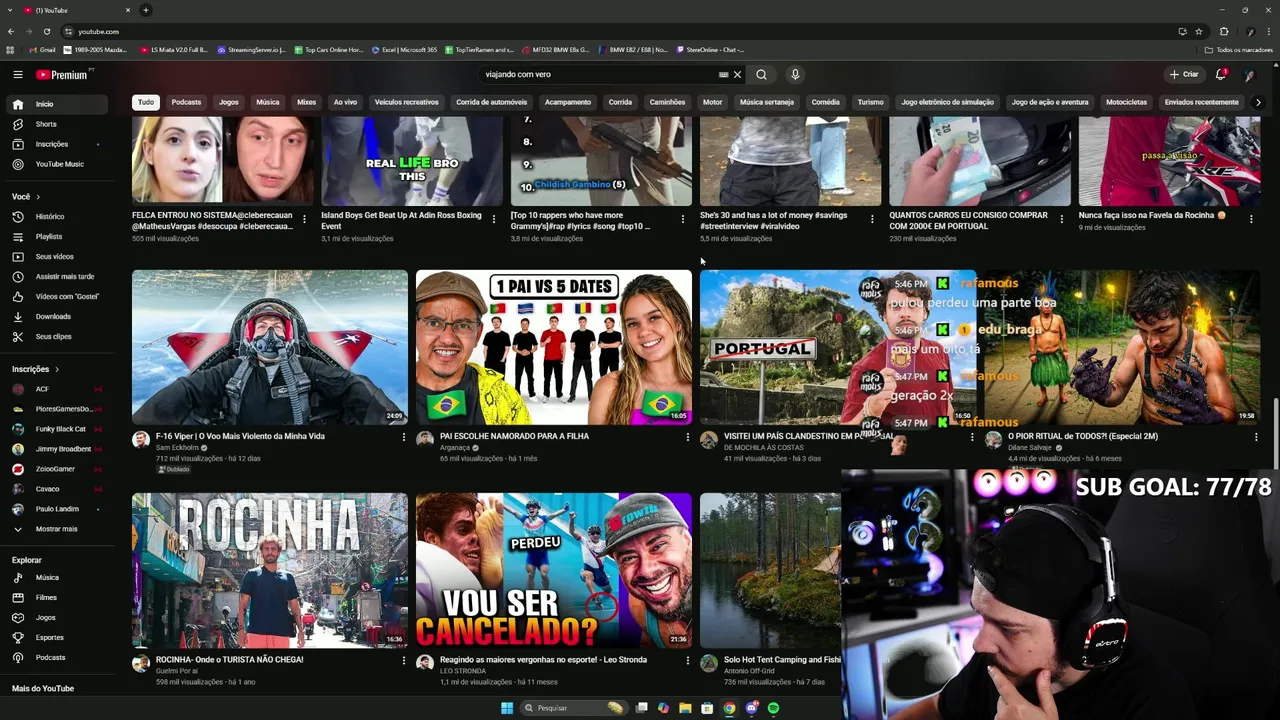The image size is (1280, 720).
Task: Expand the Inscrições section header
Action: tap(35, 369)
